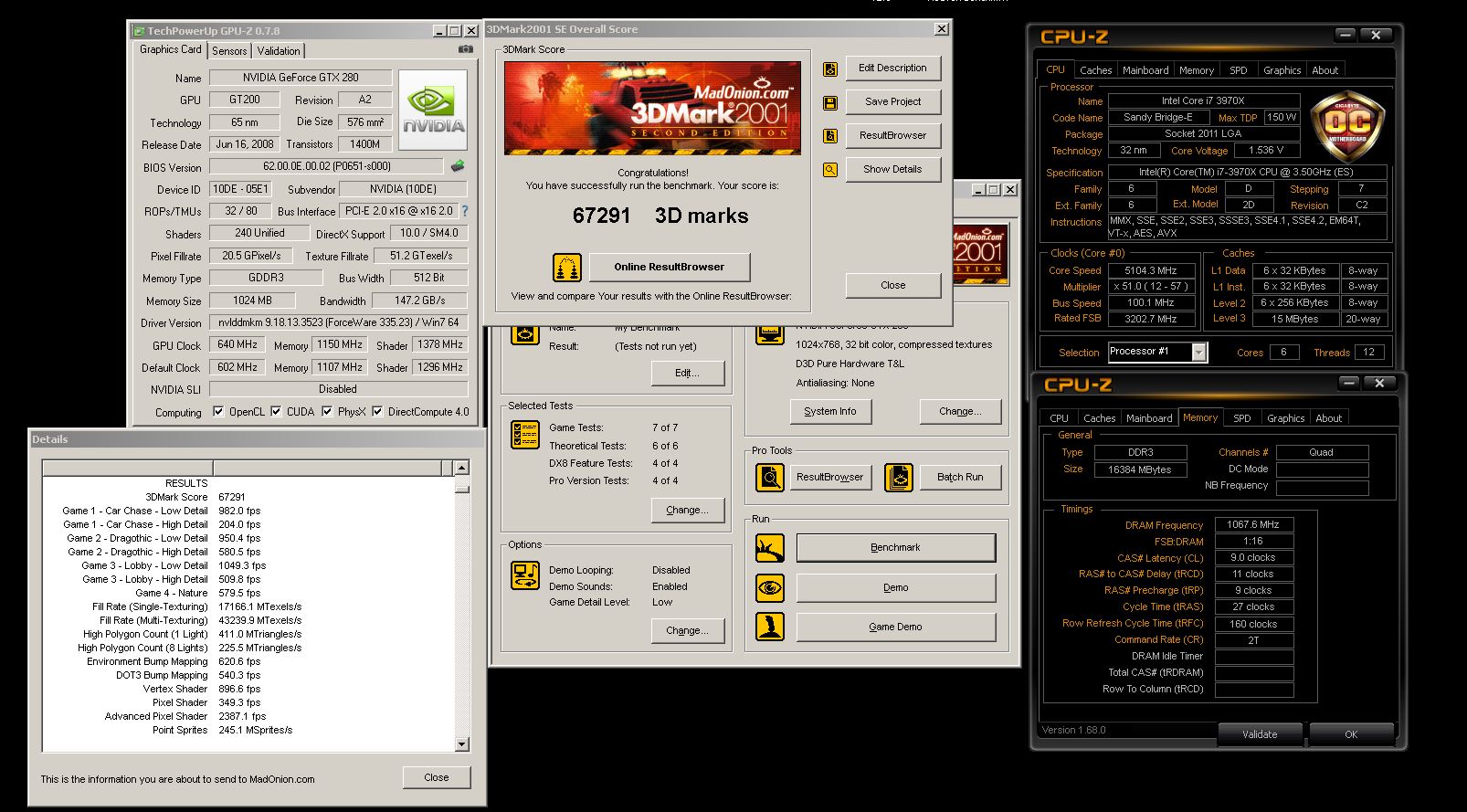Toggle the PhysX checkbox
Viewport: 1467px width, 812px height.
327,411
